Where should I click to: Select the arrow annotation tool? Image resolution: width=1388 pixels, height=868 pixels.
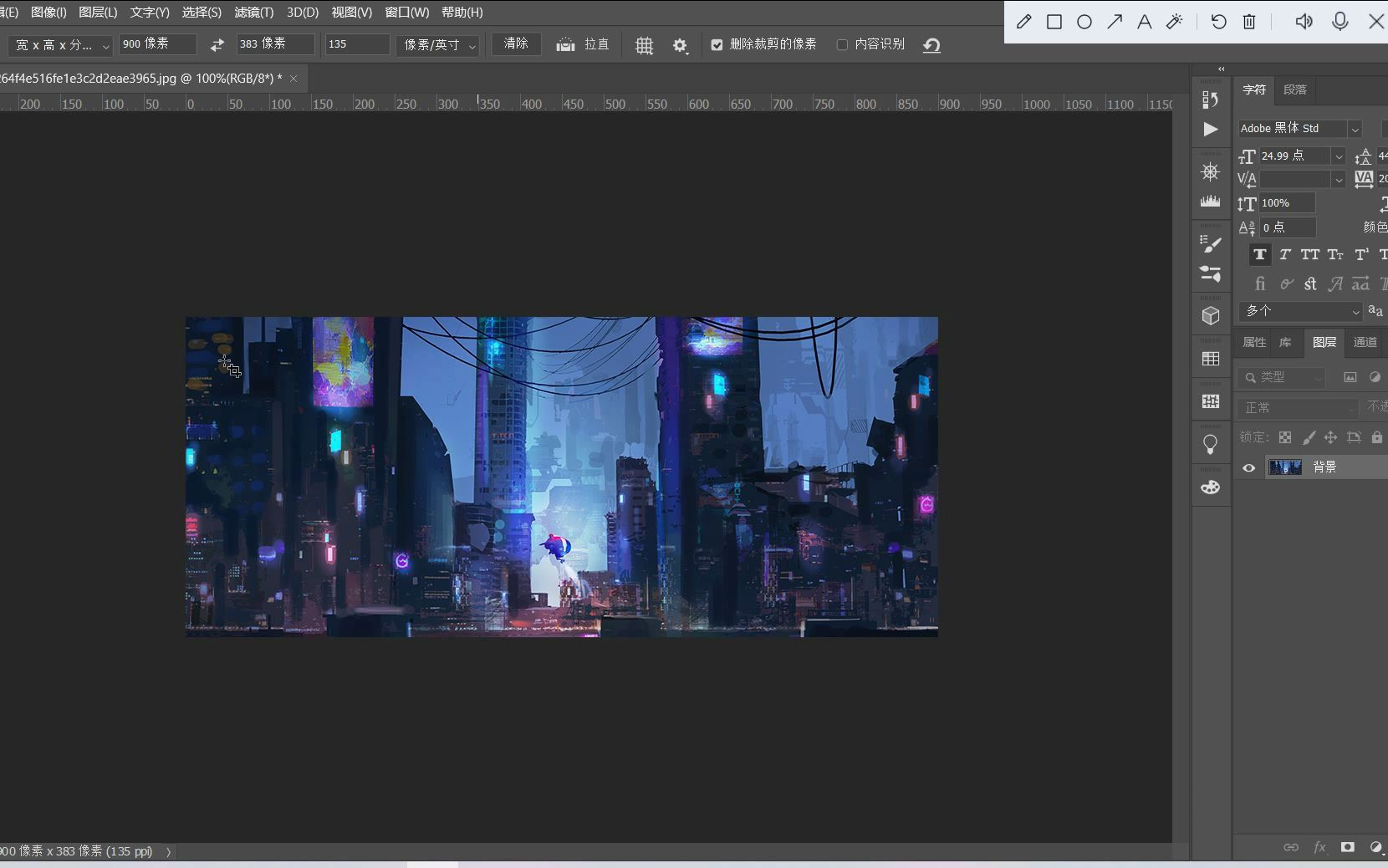[1115, 22]
